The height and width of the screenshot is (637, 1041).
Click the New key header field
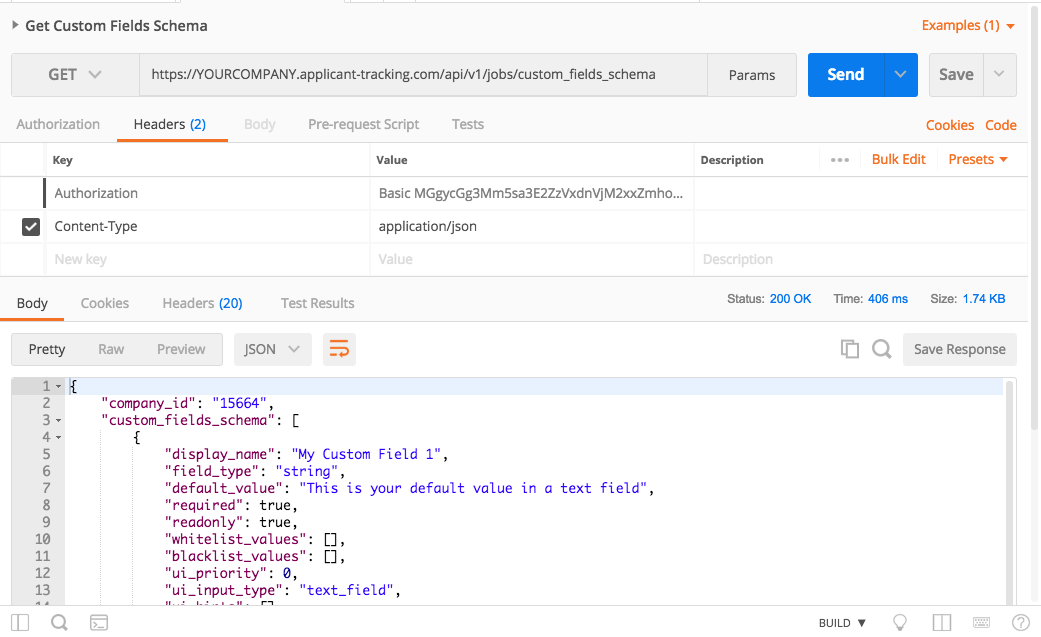pyautogui.click(x=207, y=260)
